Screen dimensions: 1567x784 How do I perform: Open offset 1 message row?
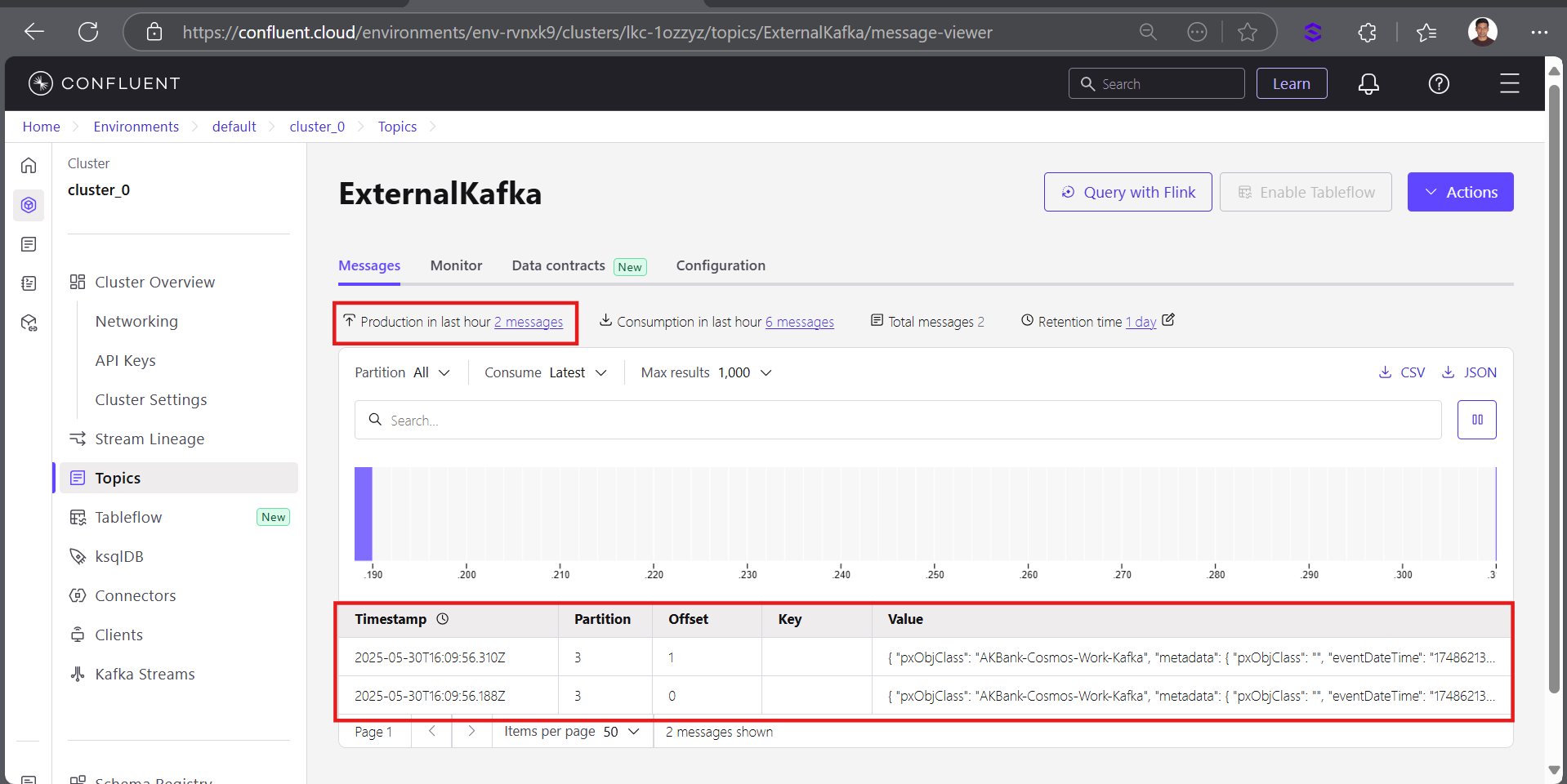(x=924, y=657)
